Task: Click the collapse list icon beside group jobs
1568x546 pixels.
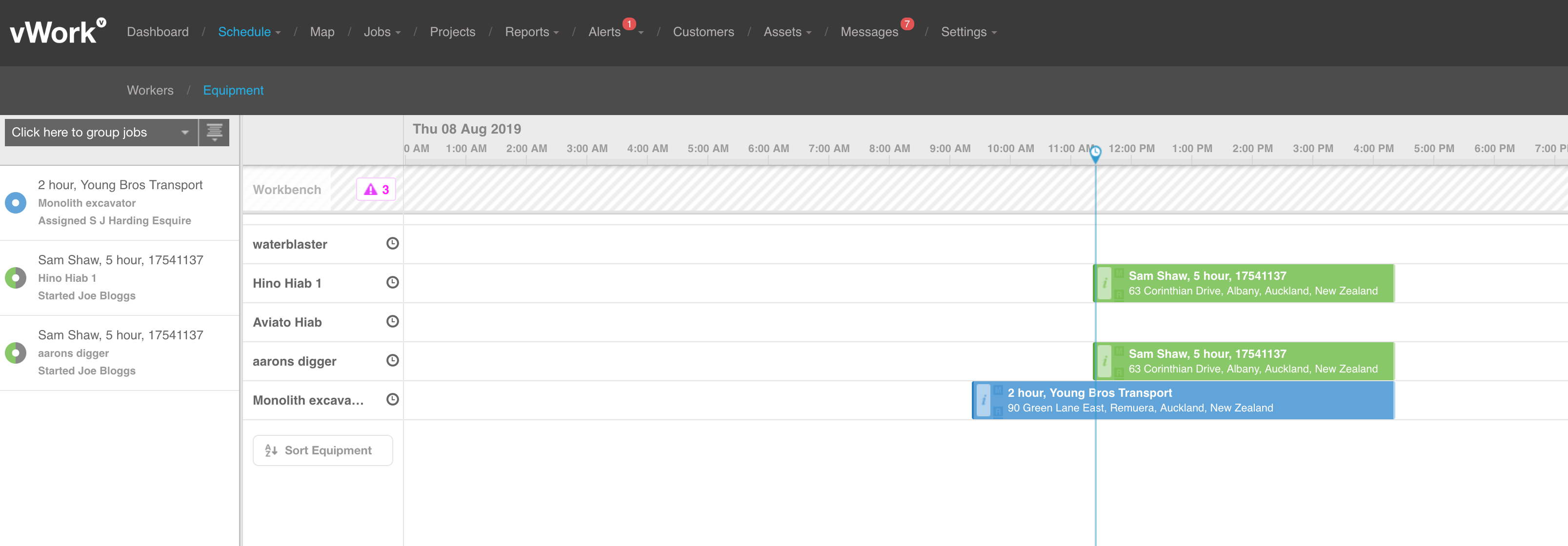Action: pos(214,132)
